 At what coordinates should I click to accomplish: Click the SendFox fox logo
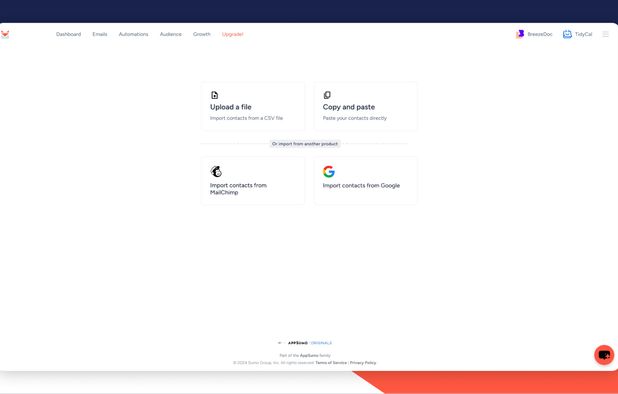[5, 34]
